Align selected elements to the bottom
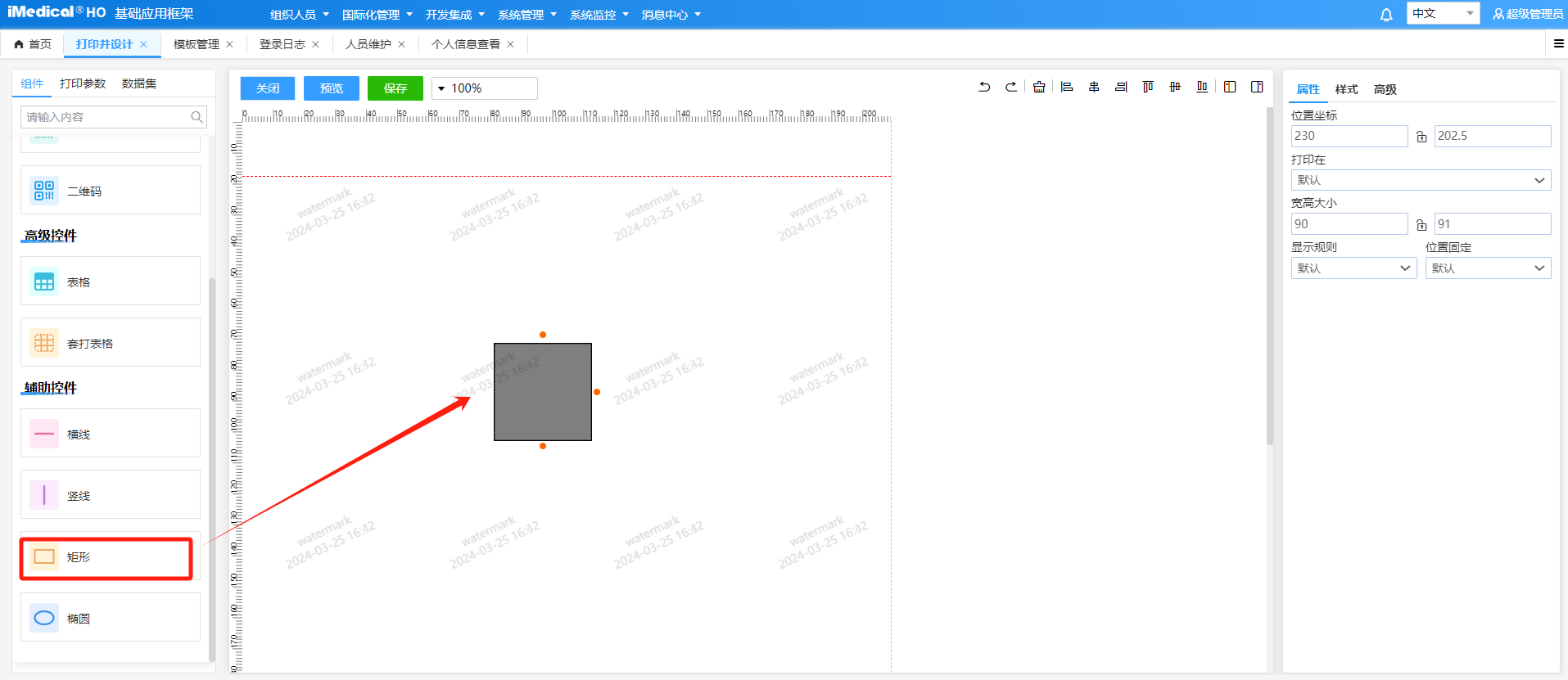This screenshot has width=1568, height=680. 1202,87
